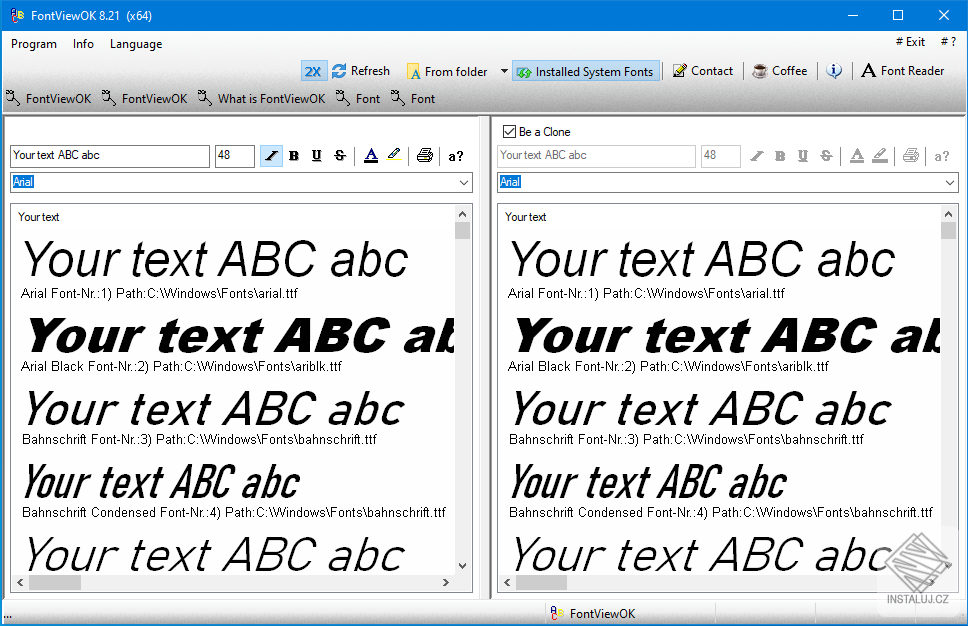This screenshot has height=626, width=968.
Task: Click the # Exit menu item
Action: click(x=911, y=42)
